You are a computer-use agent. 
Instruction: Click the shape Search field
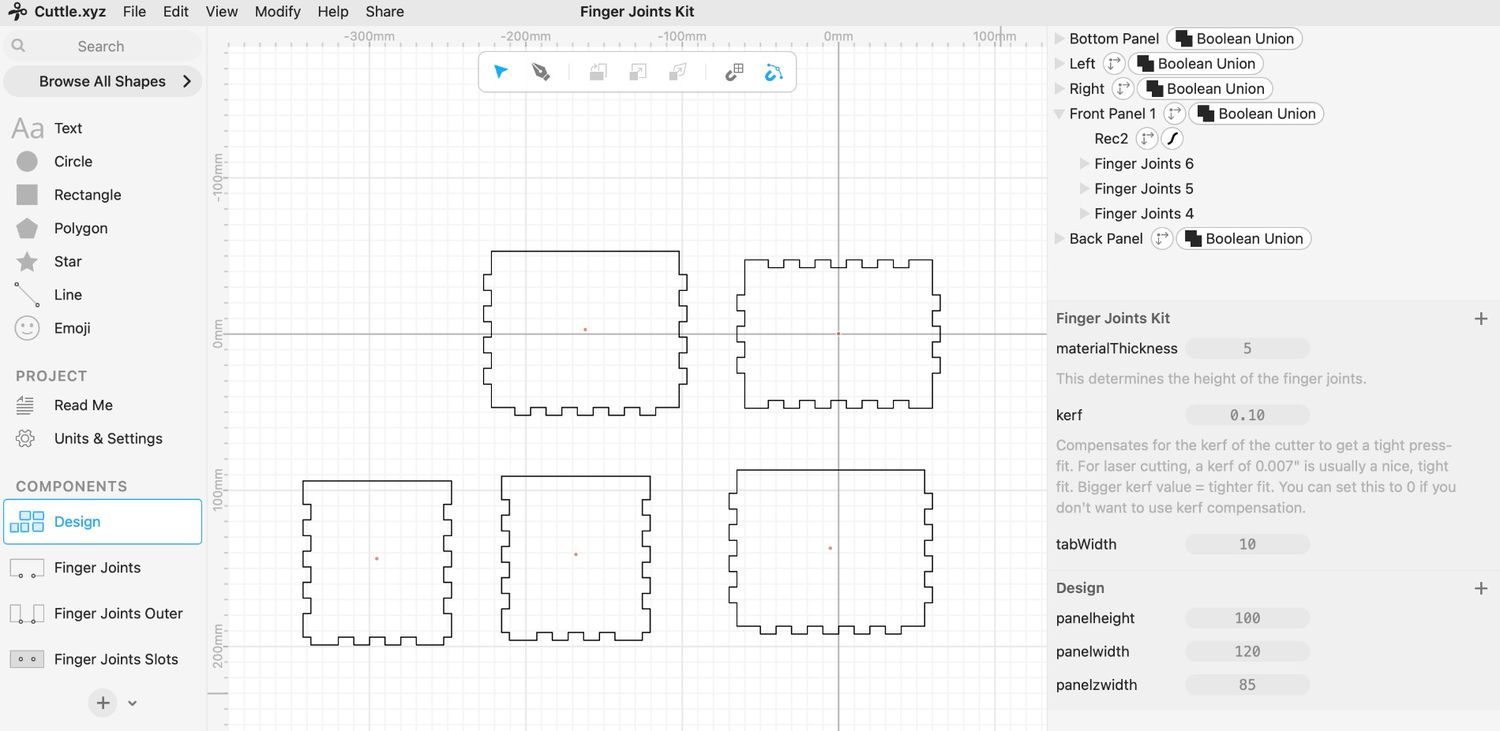click(103, 46)
